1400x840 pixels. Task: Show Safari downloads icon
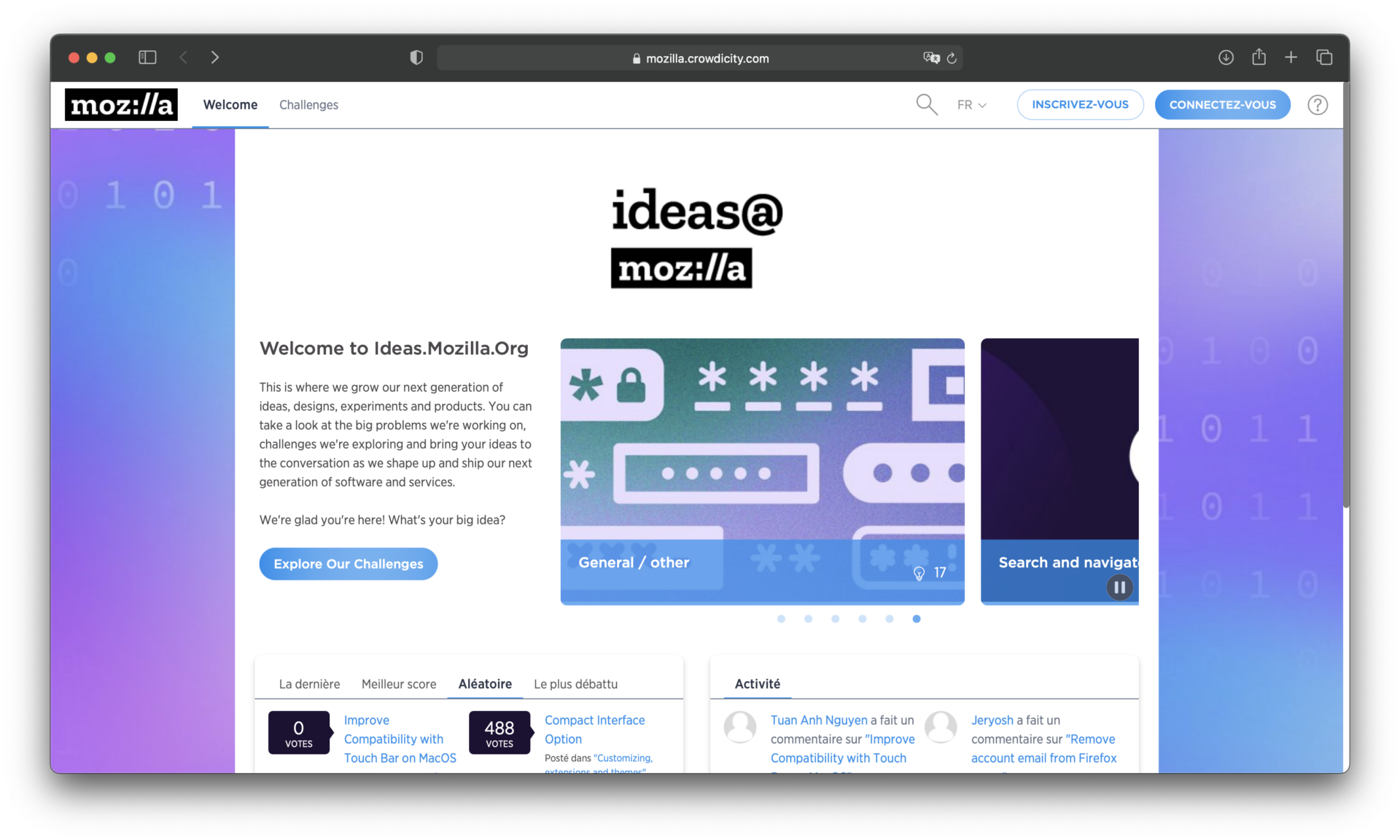[x=1226, y=58]
